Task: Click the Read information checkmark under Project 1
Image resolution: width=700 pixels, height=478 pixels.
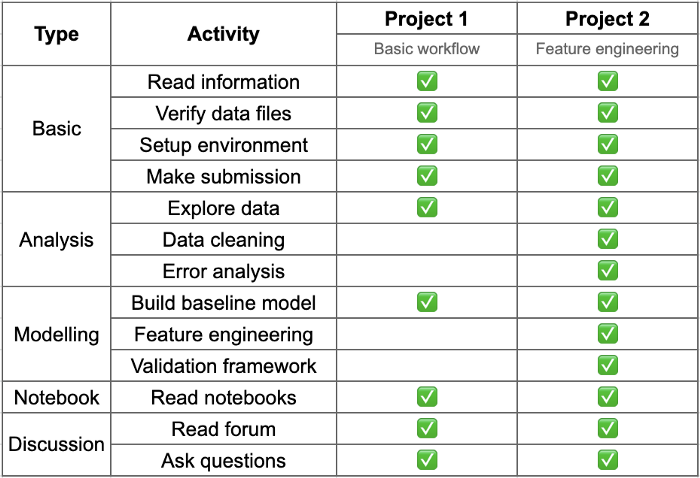Action: coord(427,81)
